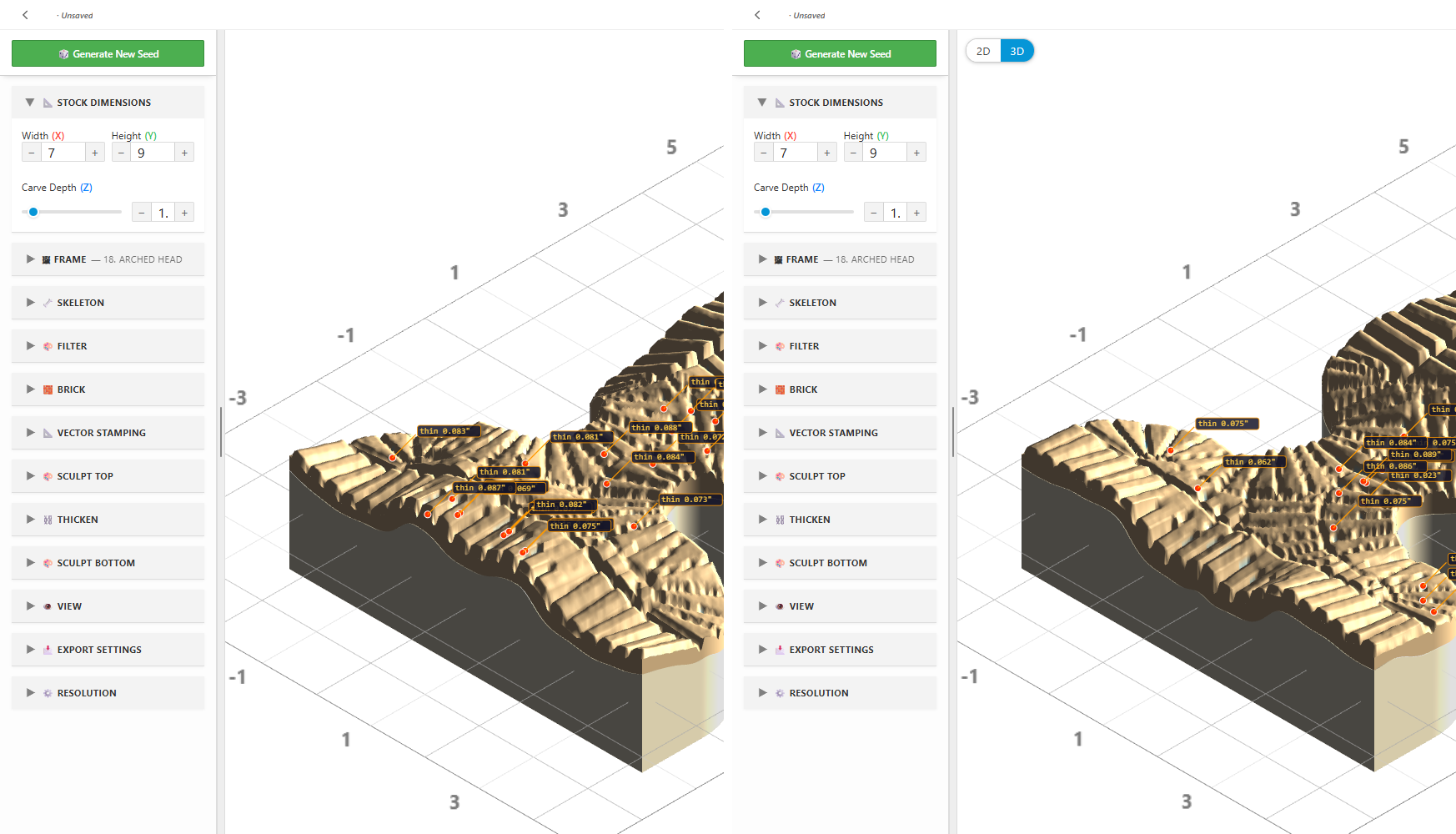Screen dimensions: 1456x834
Task: Click the Carve Depth slider handle in the left panel
Action: pyautogui.click(x=33, y=212)
